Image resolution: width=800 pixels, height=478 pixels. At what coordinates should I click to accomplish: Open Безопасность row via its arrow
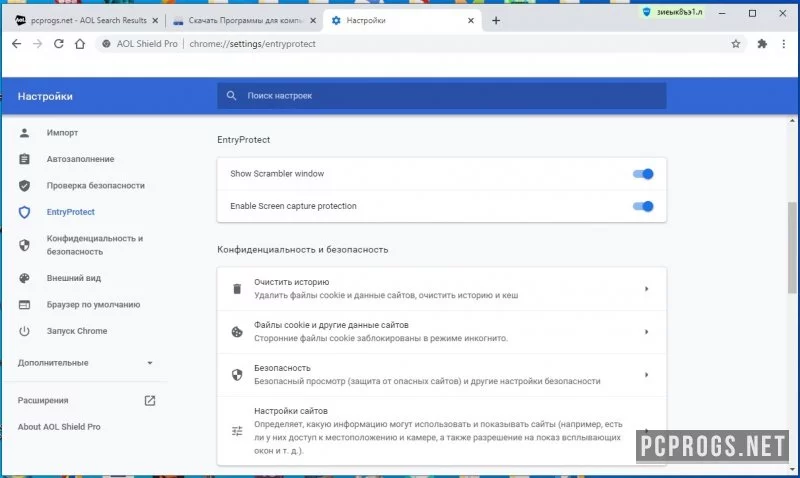click(646, 375)
